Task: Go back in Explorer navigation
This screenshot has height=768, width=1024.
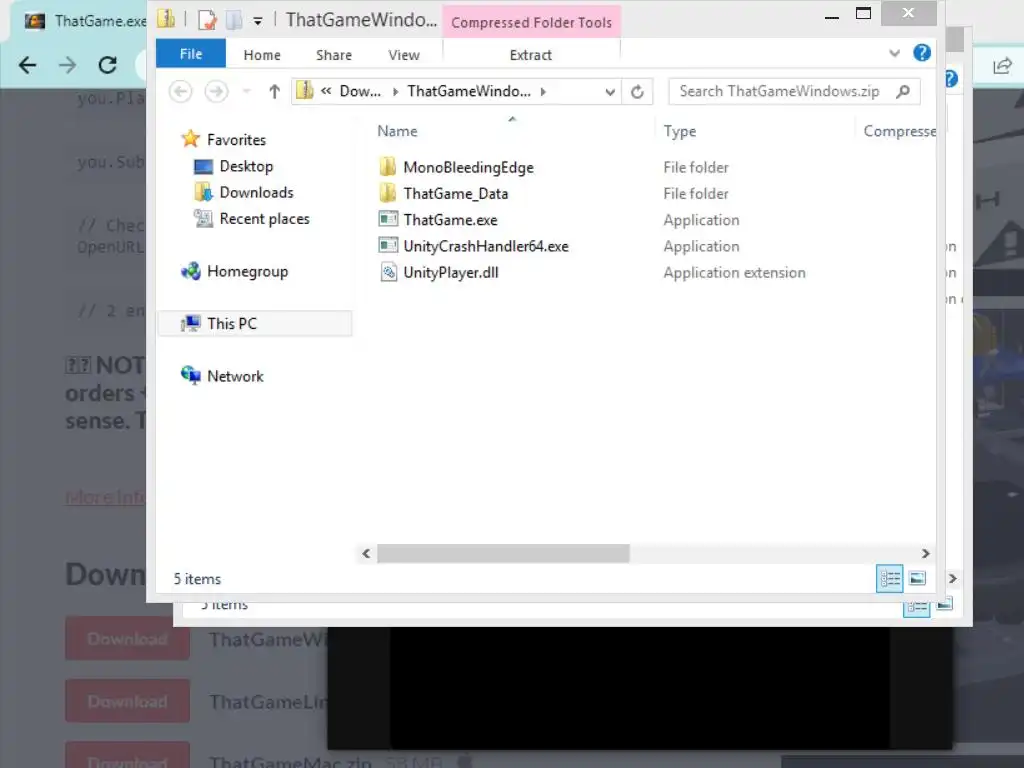Action: pyautogui.click(x=180, y=91)
